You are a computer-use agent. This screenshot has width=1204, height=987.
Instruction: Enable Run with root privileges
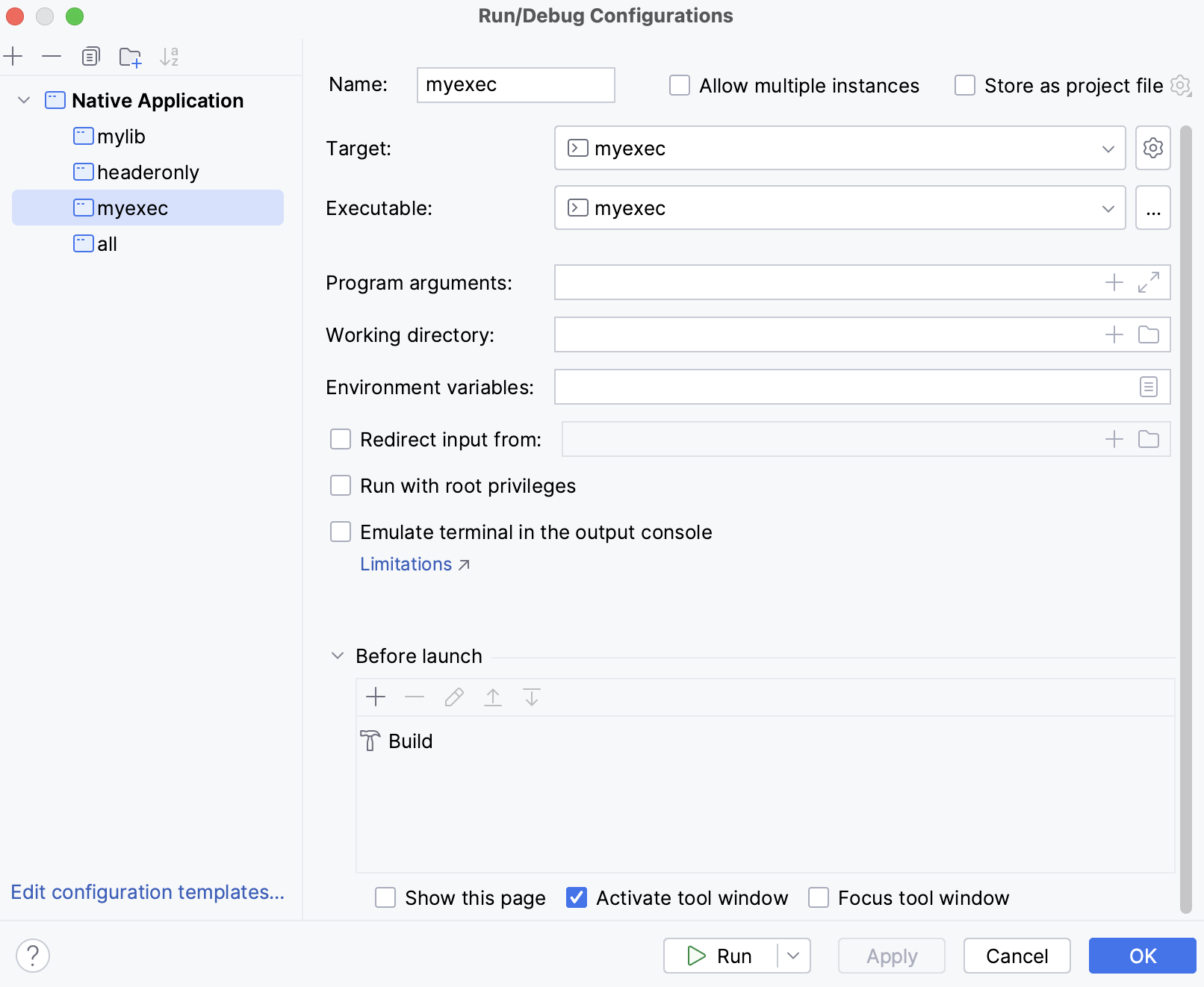[x=341, y=485]
